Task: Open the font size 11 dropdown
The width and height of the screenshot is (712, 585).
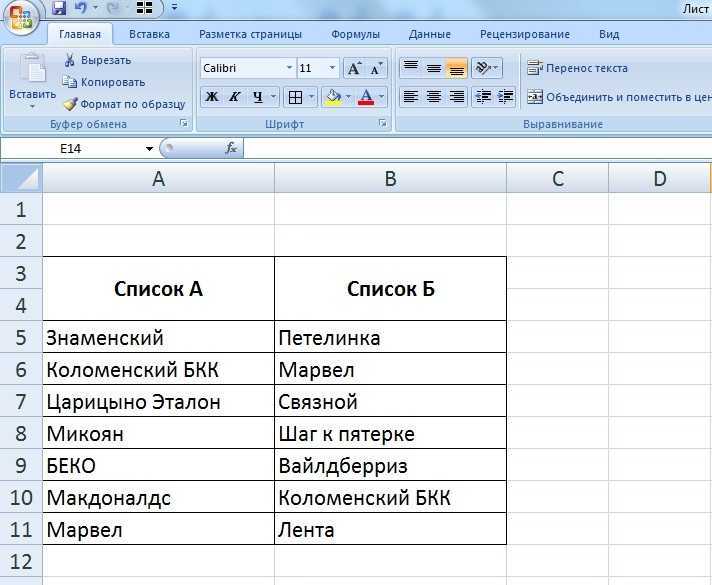Action: click(332, 68)
